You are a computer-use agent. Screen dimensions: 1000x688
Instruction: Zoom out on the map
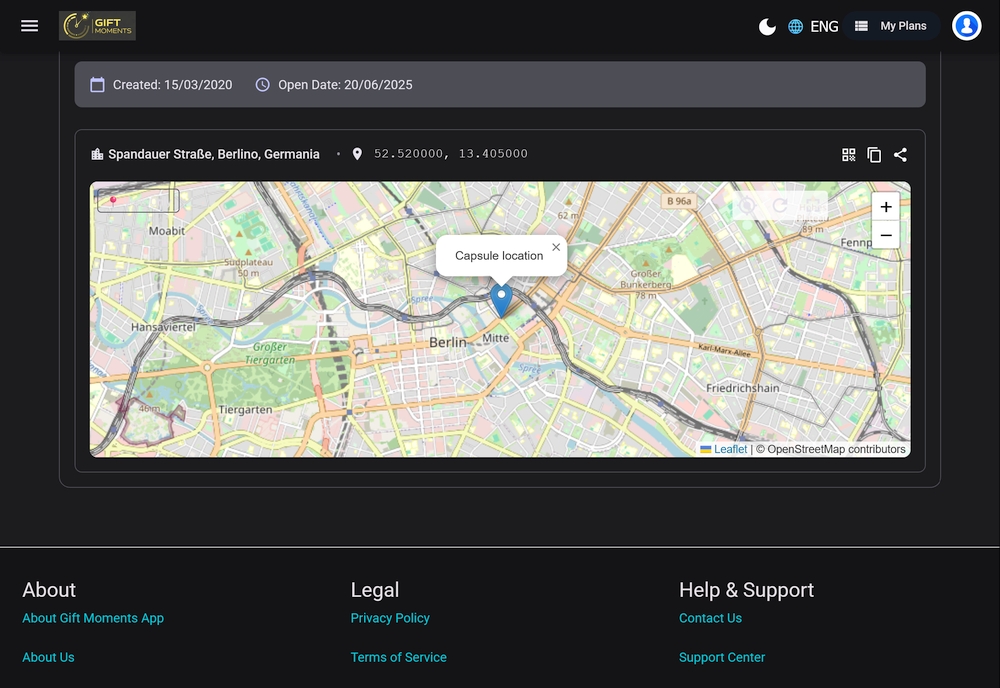click(x=885, y=235)
